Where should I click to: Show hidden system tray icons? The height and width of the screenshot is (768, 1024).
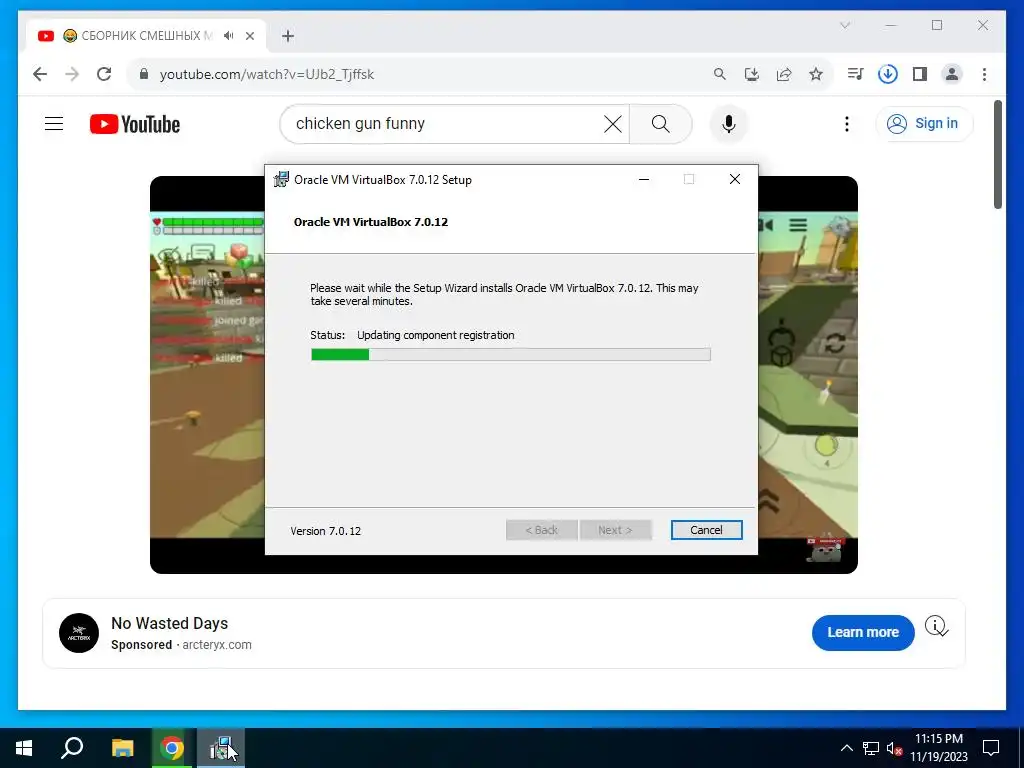click(846, 748)
